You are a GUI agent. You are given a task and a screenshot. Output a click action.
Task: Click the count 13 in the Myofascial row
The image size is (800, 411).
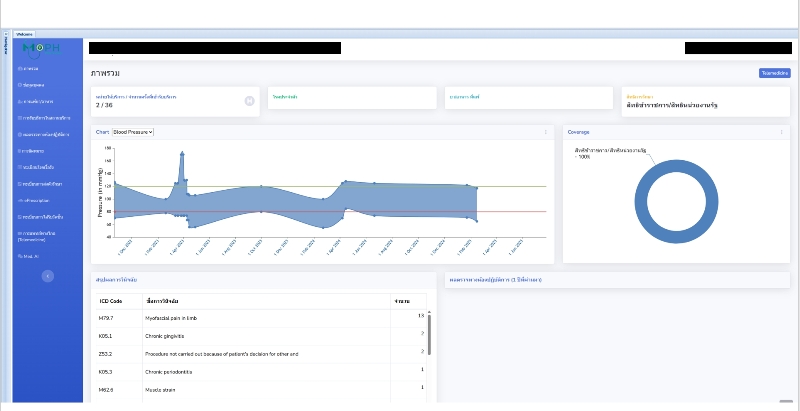(x=421, y=316)
